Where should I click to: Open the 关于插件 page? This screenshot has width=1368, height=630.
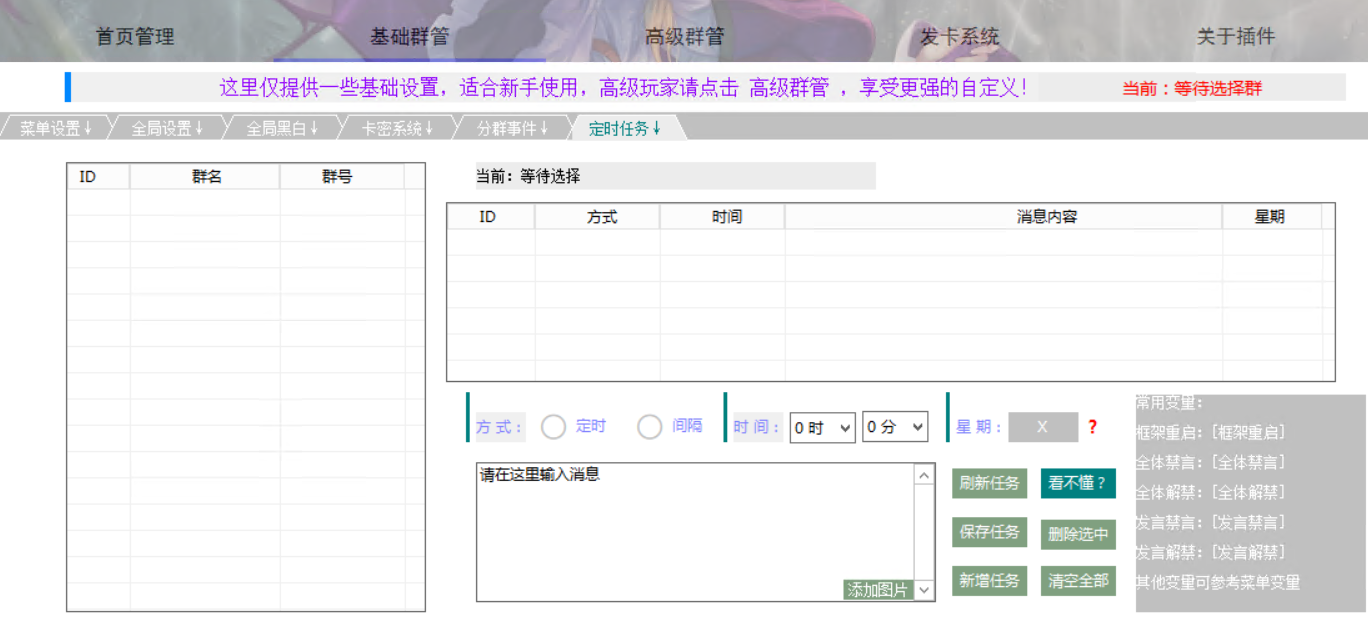(1236, 37)
